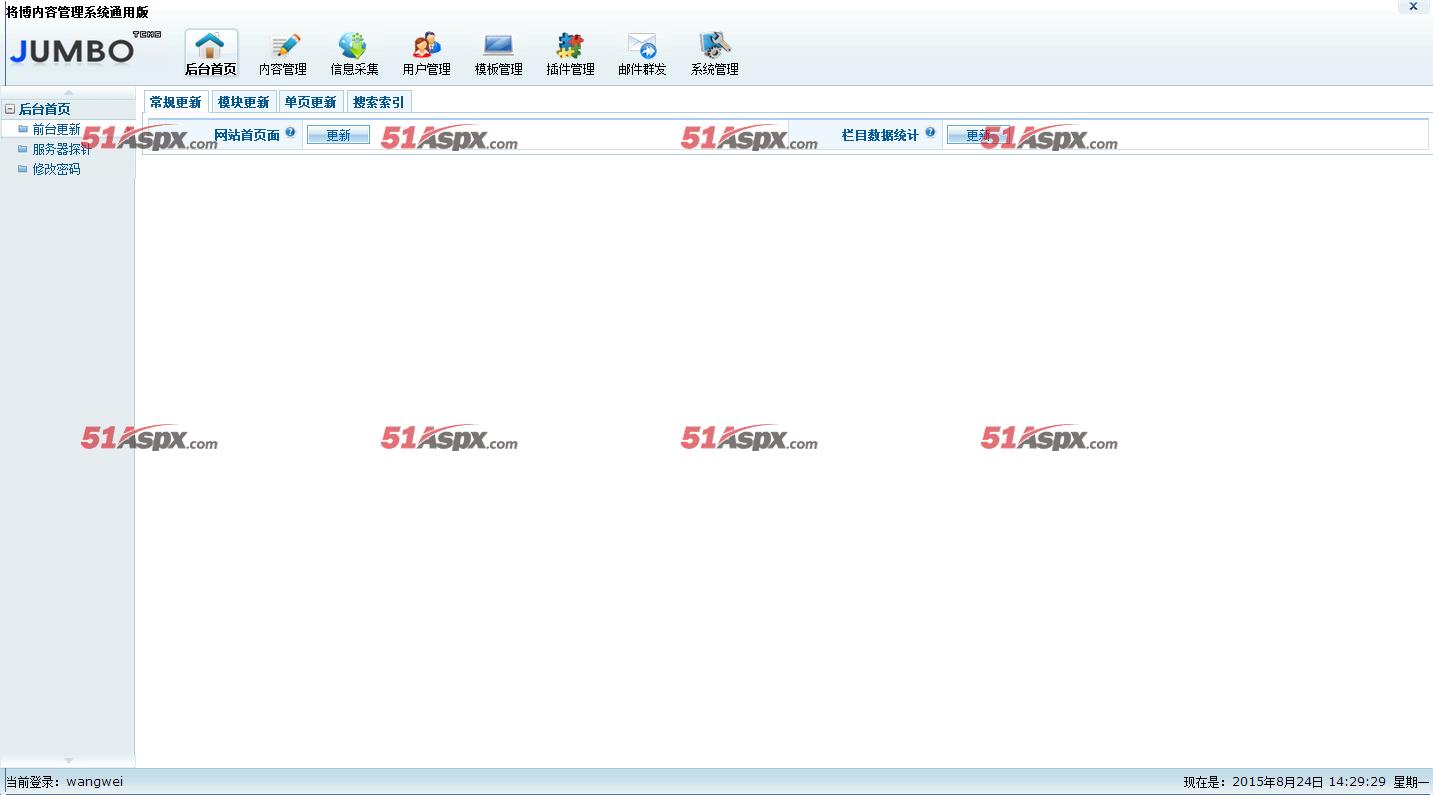Viewport: 1433px width, 795px height.
Task: Click 更新 button for 网站首页面
Action: 338,135
